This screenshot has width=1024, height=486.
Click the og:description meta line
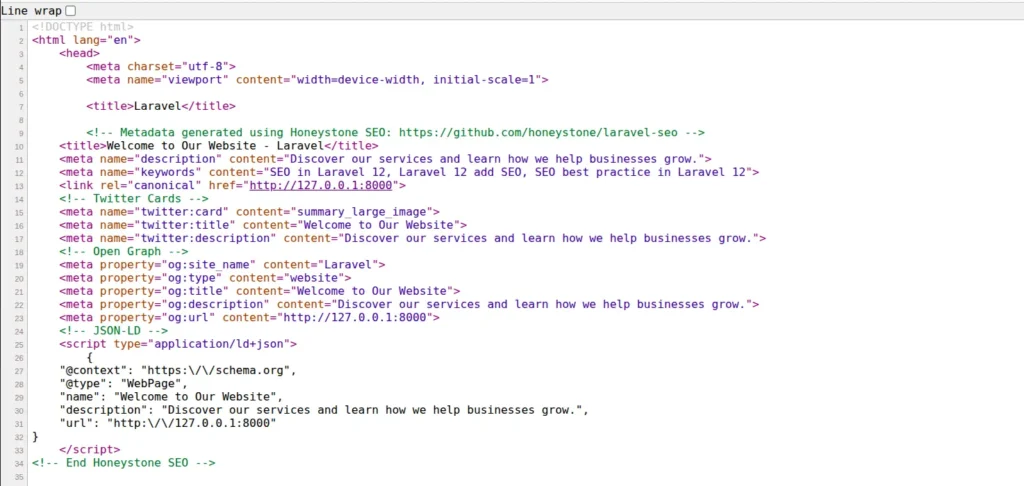409,304
